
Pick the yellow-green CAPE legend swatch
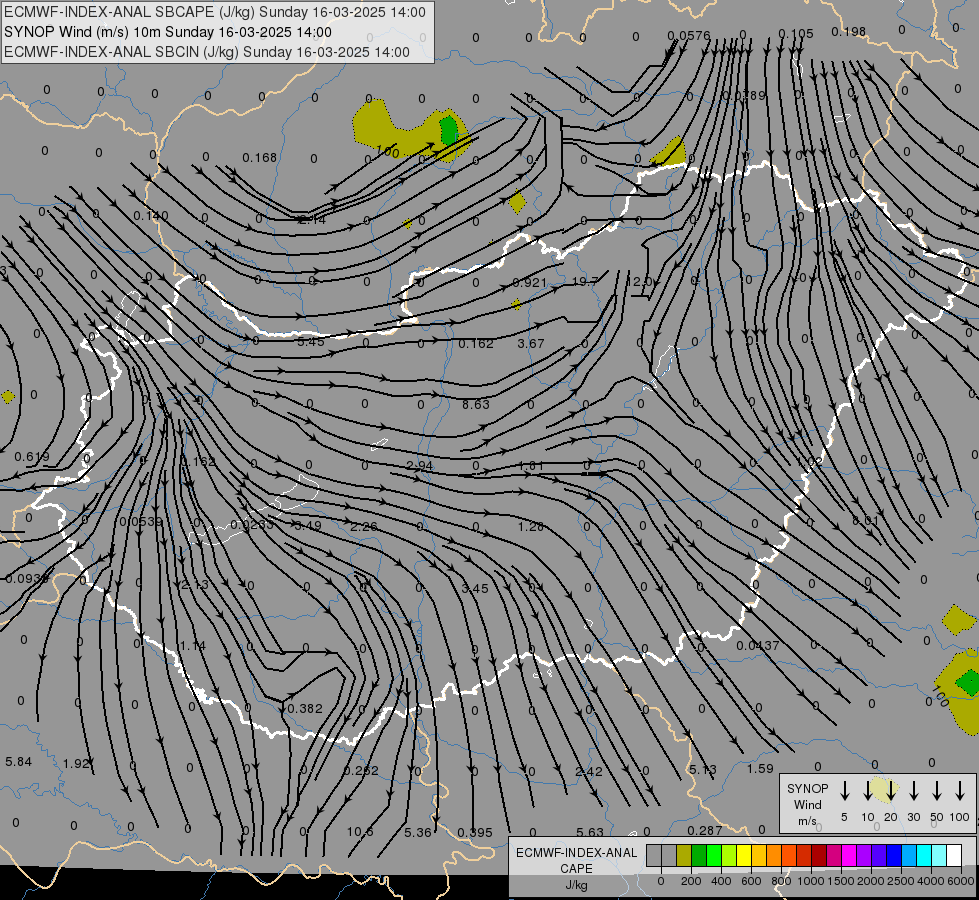click(729, 856)
